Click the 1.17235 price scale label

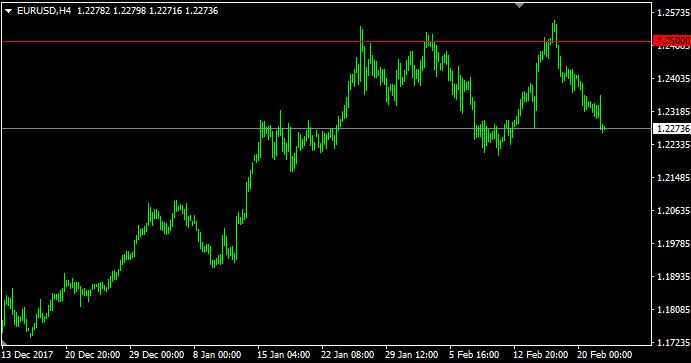coord(673,342)
